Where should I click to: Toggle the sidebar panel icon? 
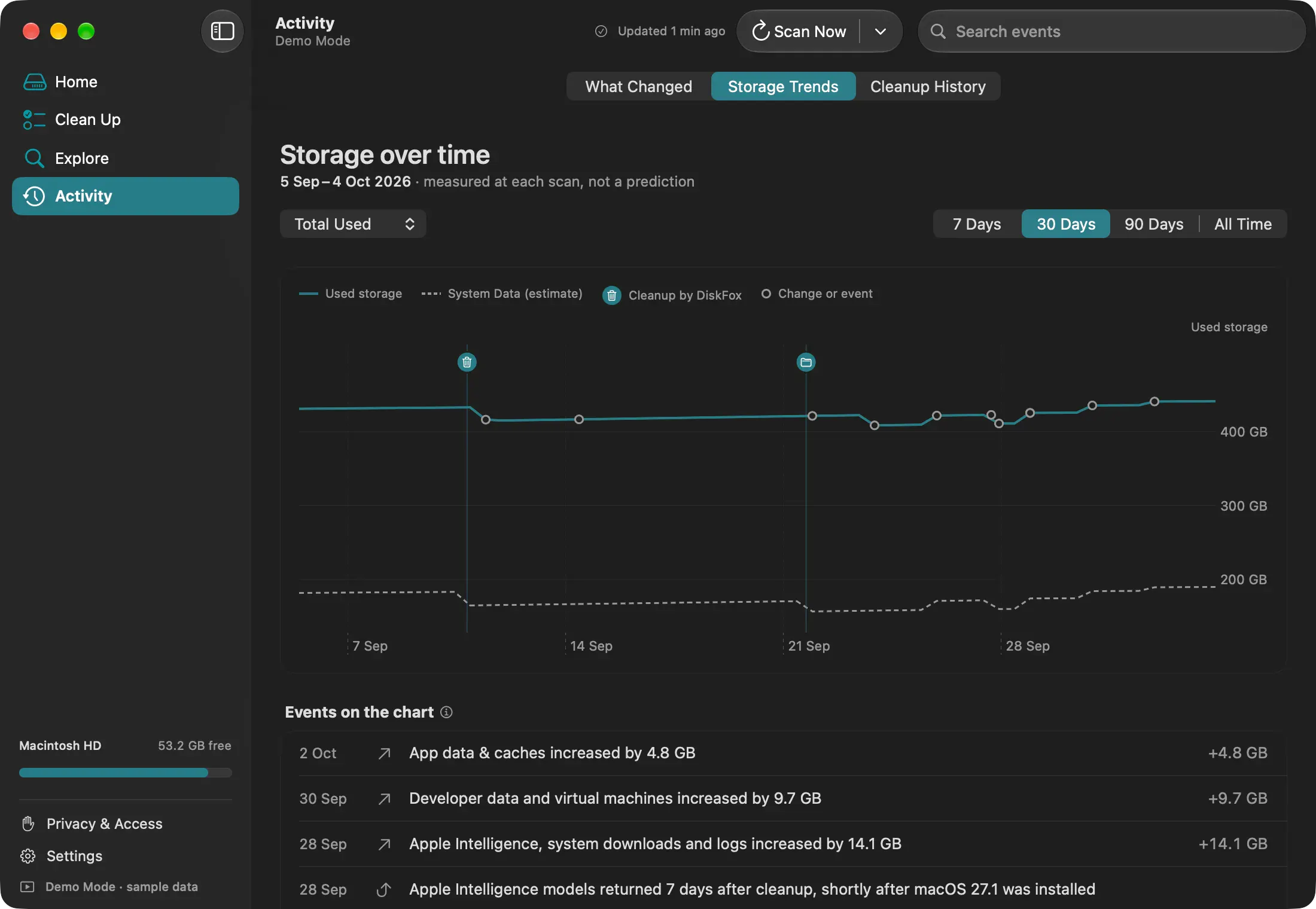pos(222,31)
